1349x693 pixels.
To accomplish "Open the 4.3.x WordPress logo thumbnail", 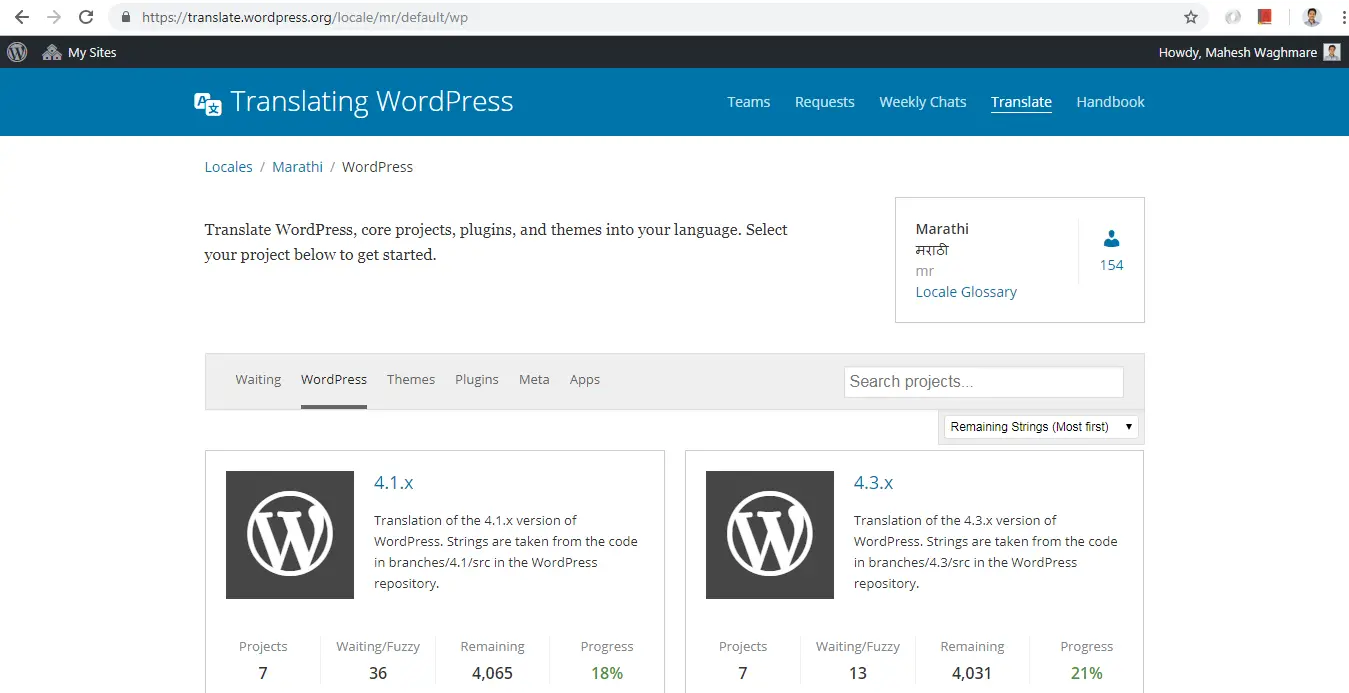I will 770,535.
